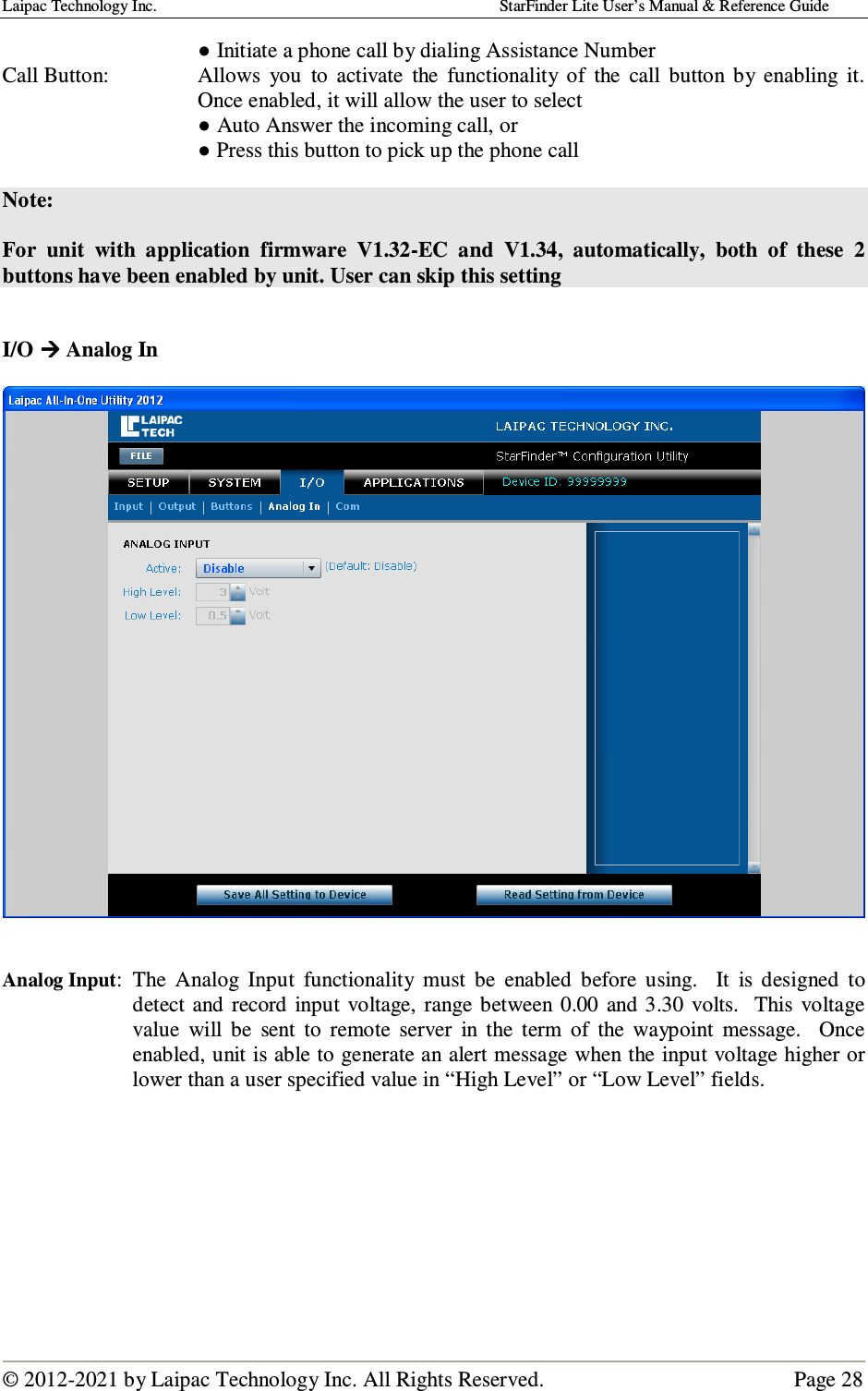Click the LAIPAC TECHNOLOGY INC. header text
Screen dimensions: 868x1391
point(585,426)
